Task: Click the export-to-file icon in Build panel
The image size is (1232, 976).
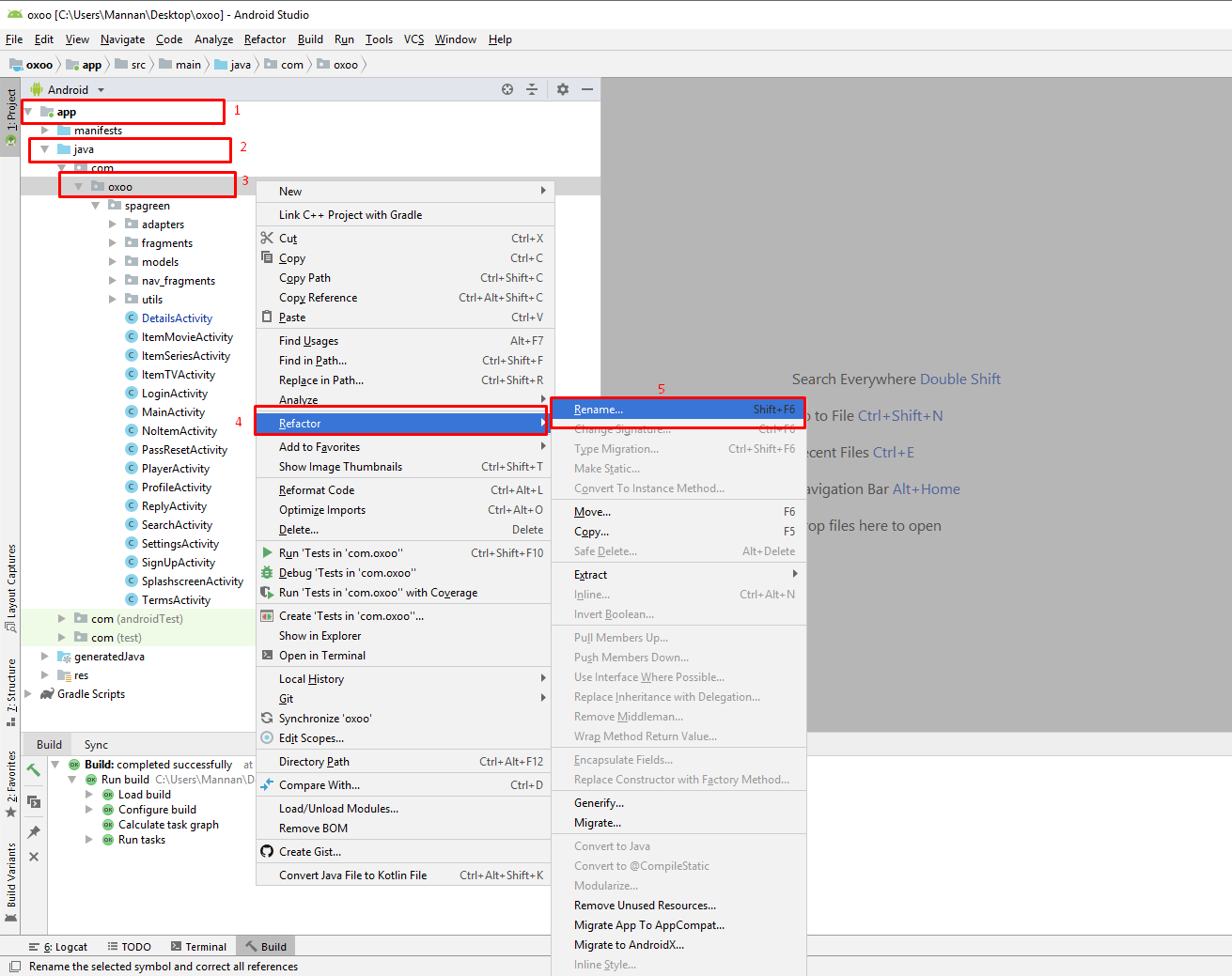Action: click(x=34, y=801)
